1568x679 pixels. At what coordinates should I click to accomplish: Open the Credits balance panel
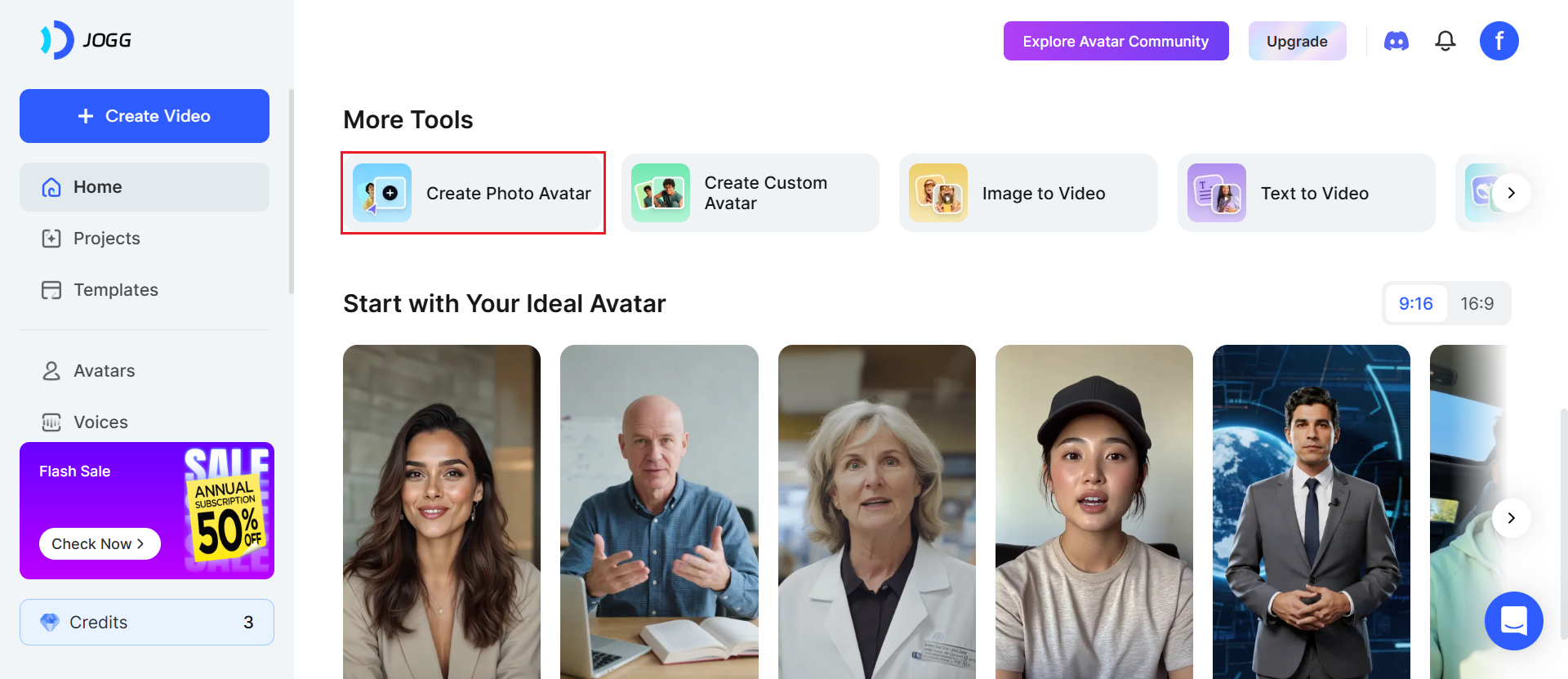(x=147, y=623)
